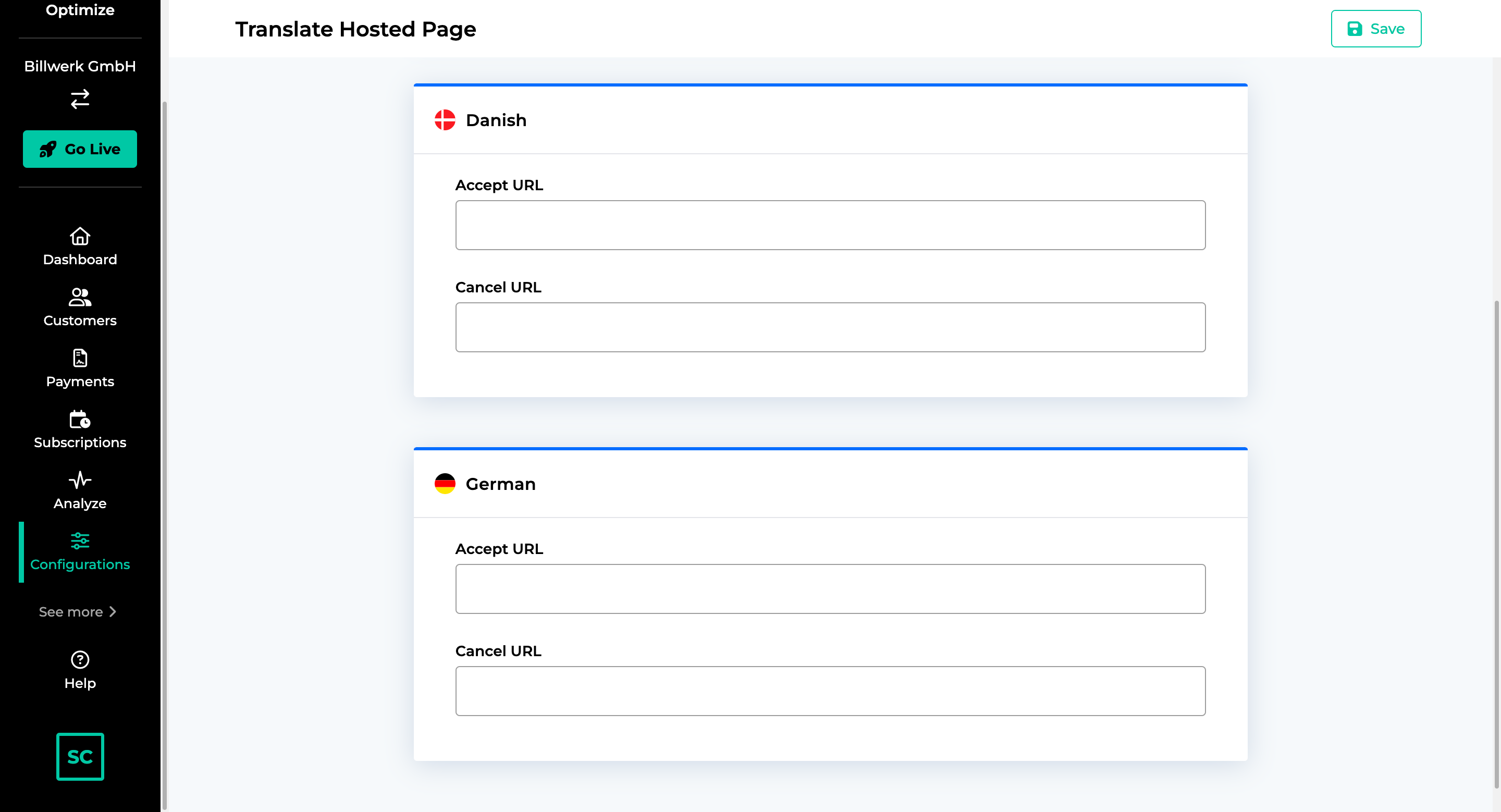Image resolution: width=1501 pixels, height=812 pixels.
Task: Select Billwerk GmbH account label
Action: [x=80, y=66]
